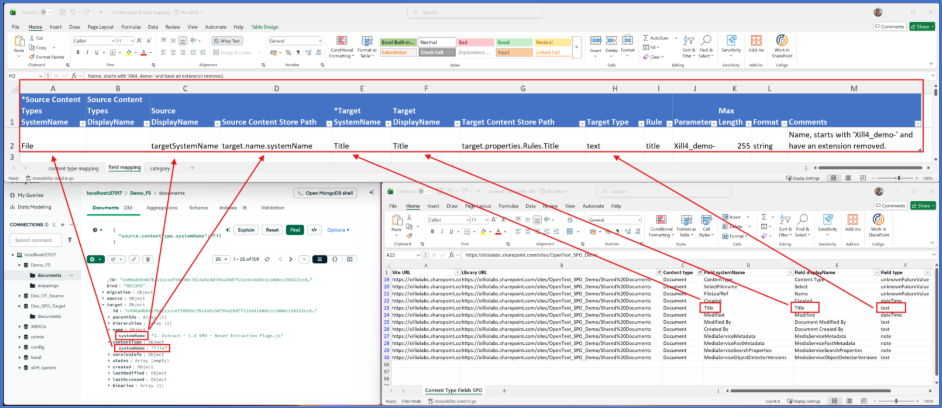Open the Table Design tab in top Excel
This screenshot has width=942, height=408.
265,27
